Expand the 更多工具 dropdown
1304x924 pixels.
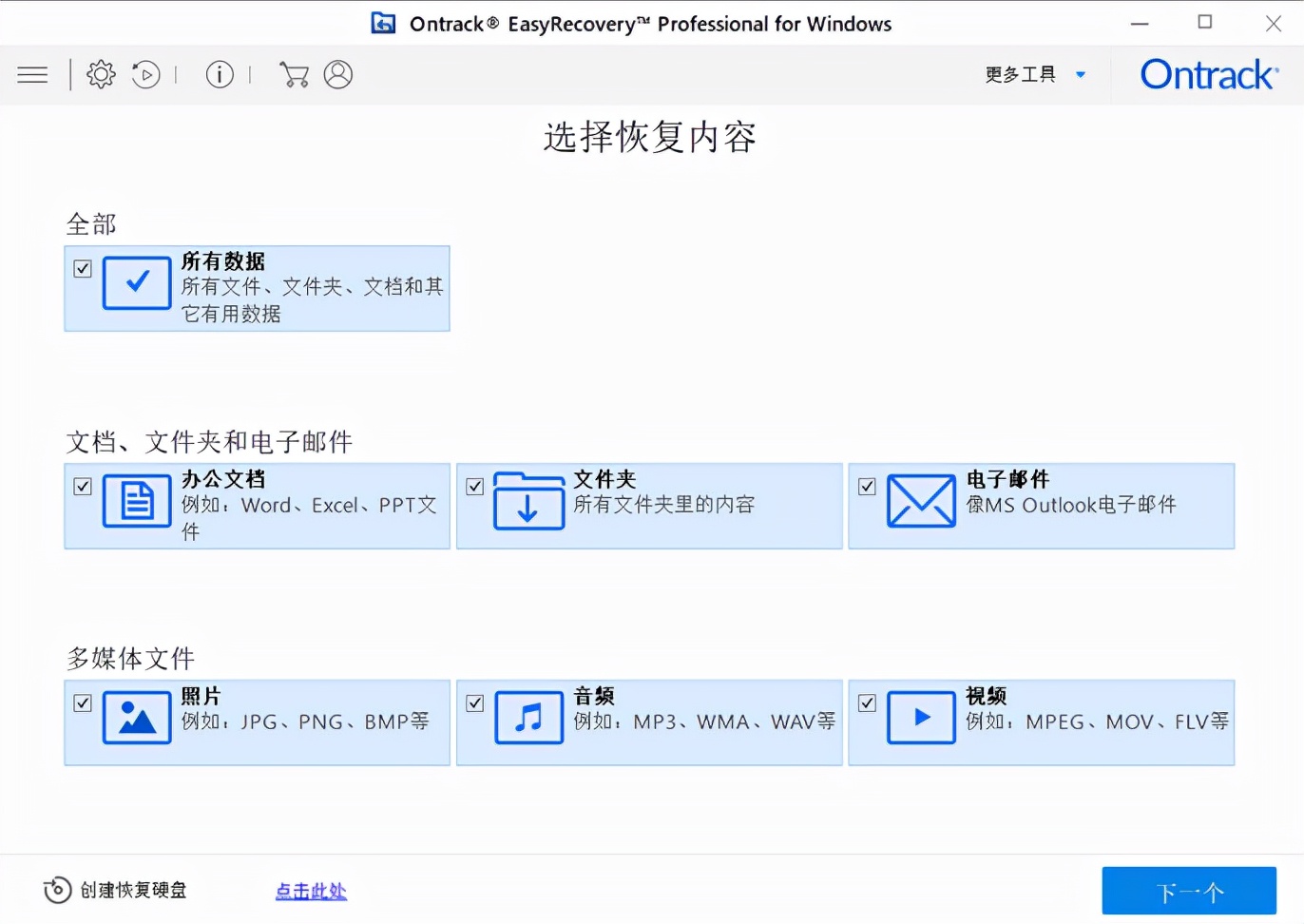point(1036,74)
